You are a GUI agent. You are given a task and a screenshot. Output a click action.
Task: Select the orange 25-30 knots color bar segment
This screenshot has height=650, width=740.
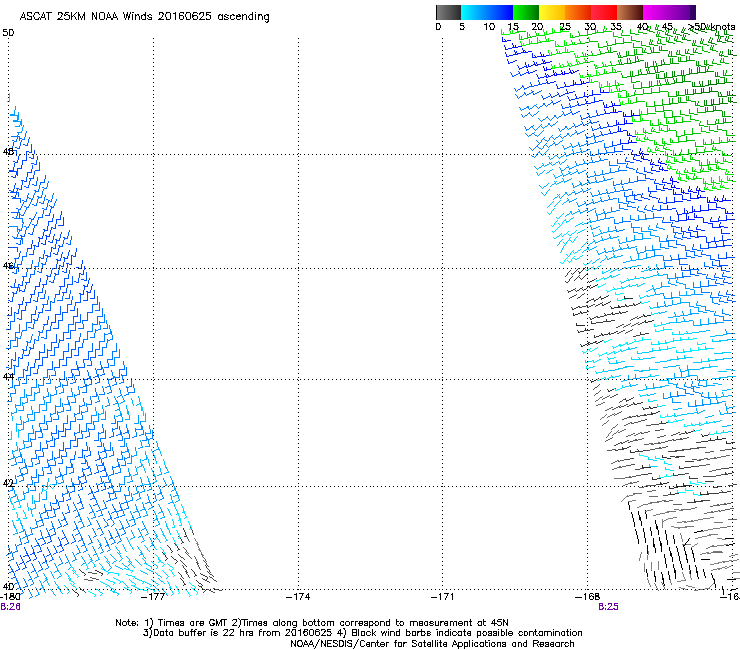(578, 12)
